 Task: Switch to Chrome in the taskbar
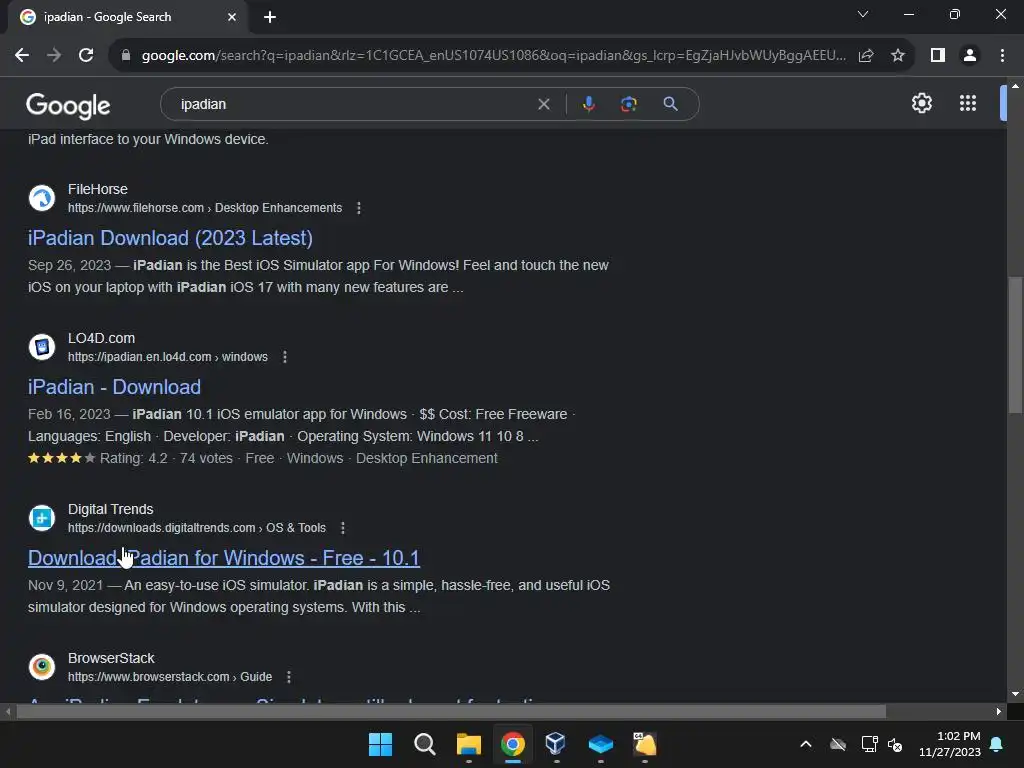point(513,744)
